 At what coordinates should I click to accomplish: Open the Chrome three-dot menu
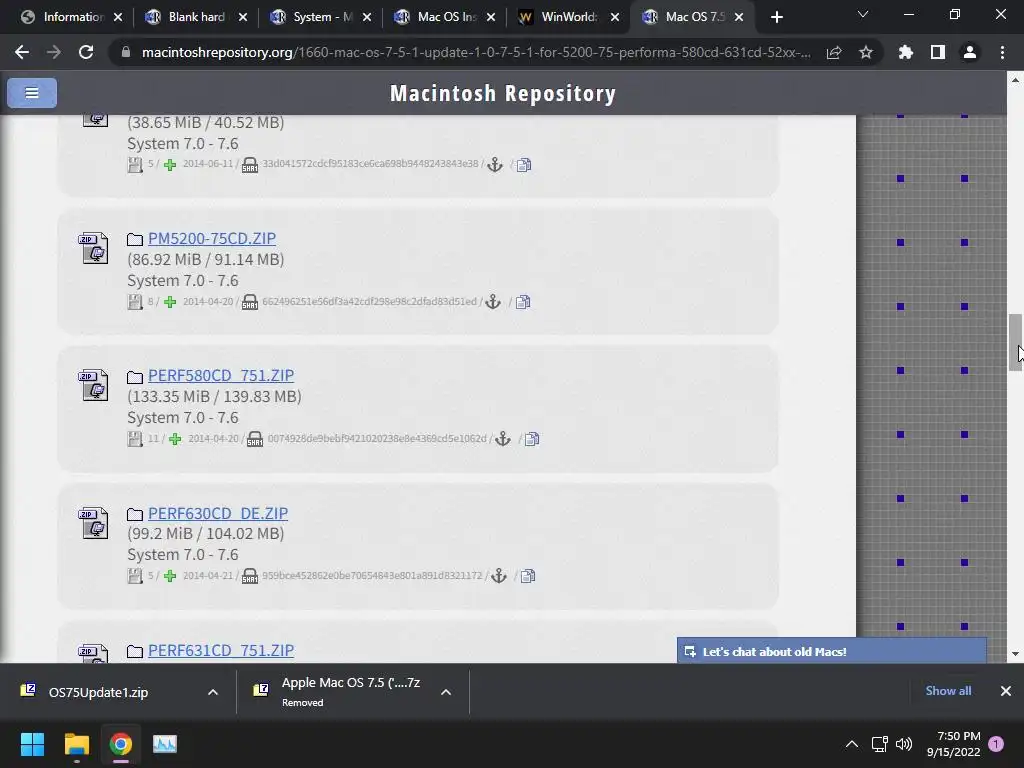coord(1002,52)
